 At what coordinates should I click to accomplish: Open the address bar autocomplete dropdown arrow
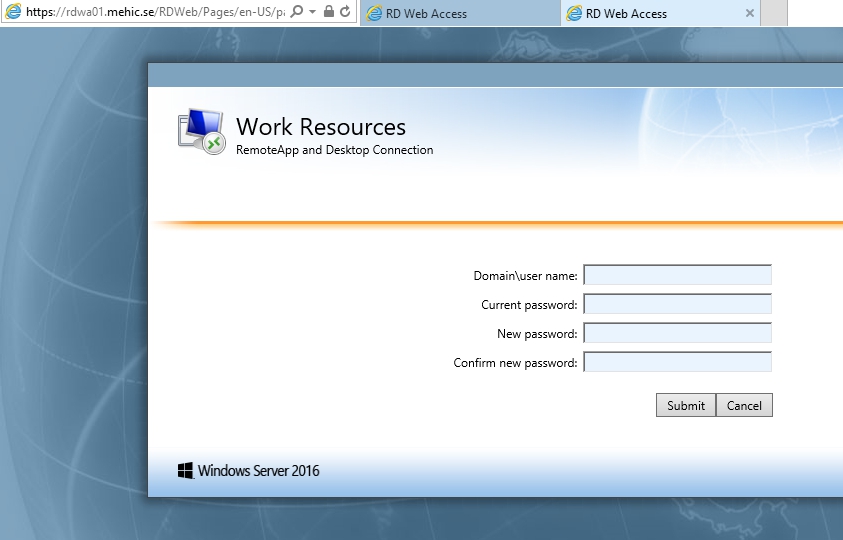click(x=312, y=11)
